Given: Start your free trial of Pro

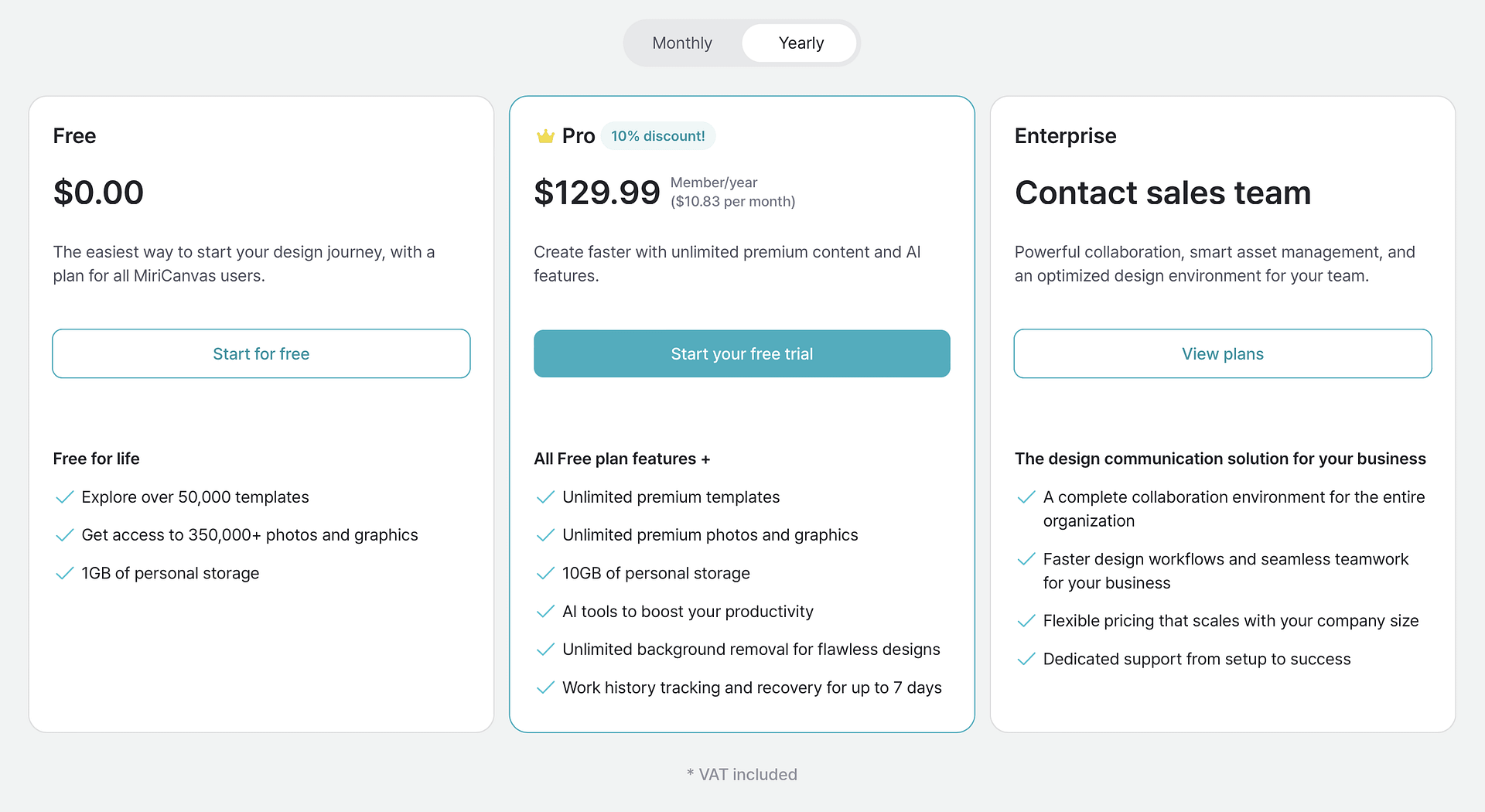Looking at the screenshot, I should coord(741,353).
